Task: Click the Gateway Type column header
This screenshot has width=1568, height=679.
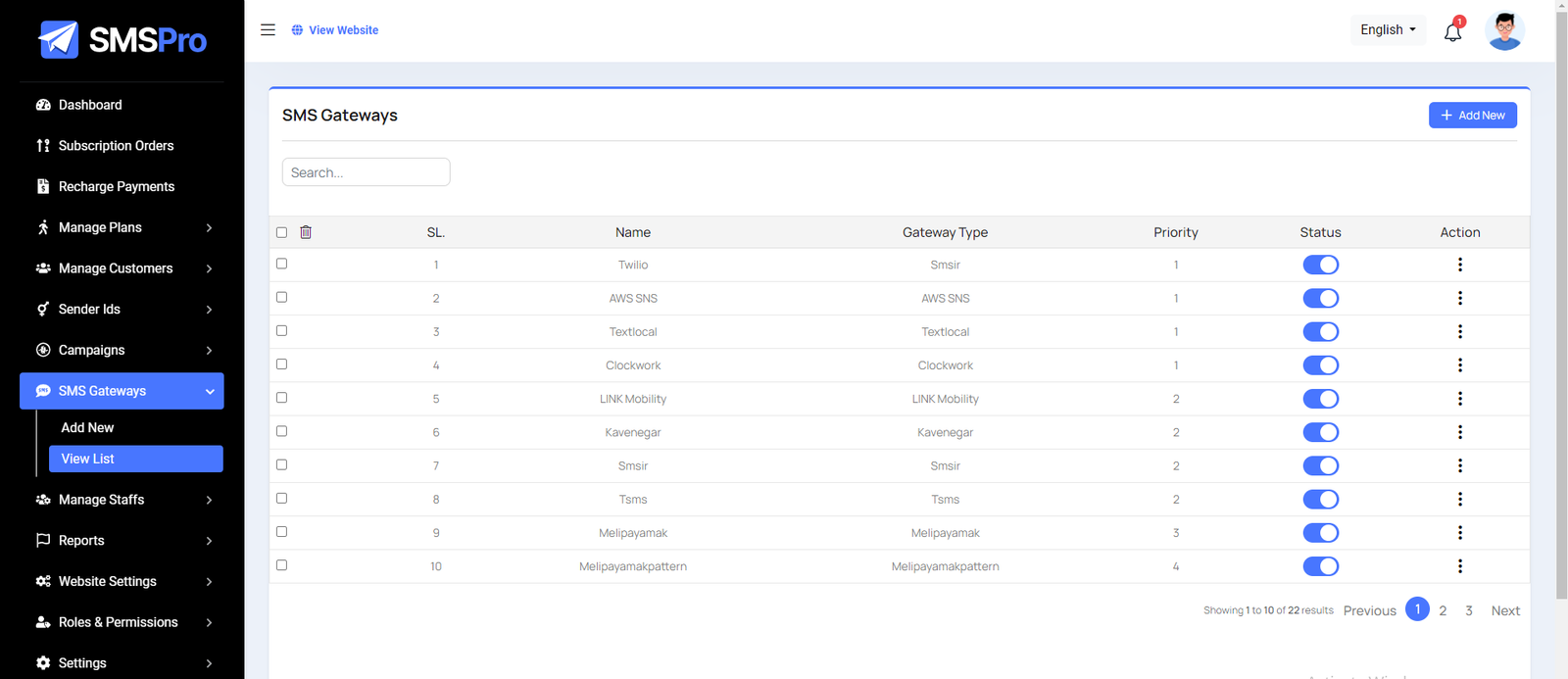Action: pos(945,232)
